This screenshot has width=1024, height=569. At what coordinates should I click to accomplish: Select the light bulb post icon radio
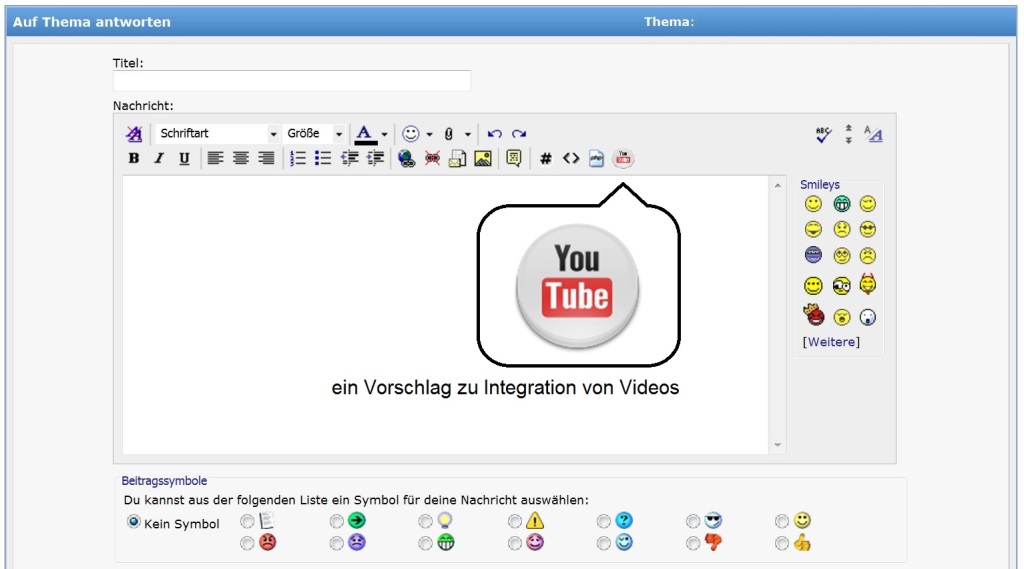click(x=425, y=521)
